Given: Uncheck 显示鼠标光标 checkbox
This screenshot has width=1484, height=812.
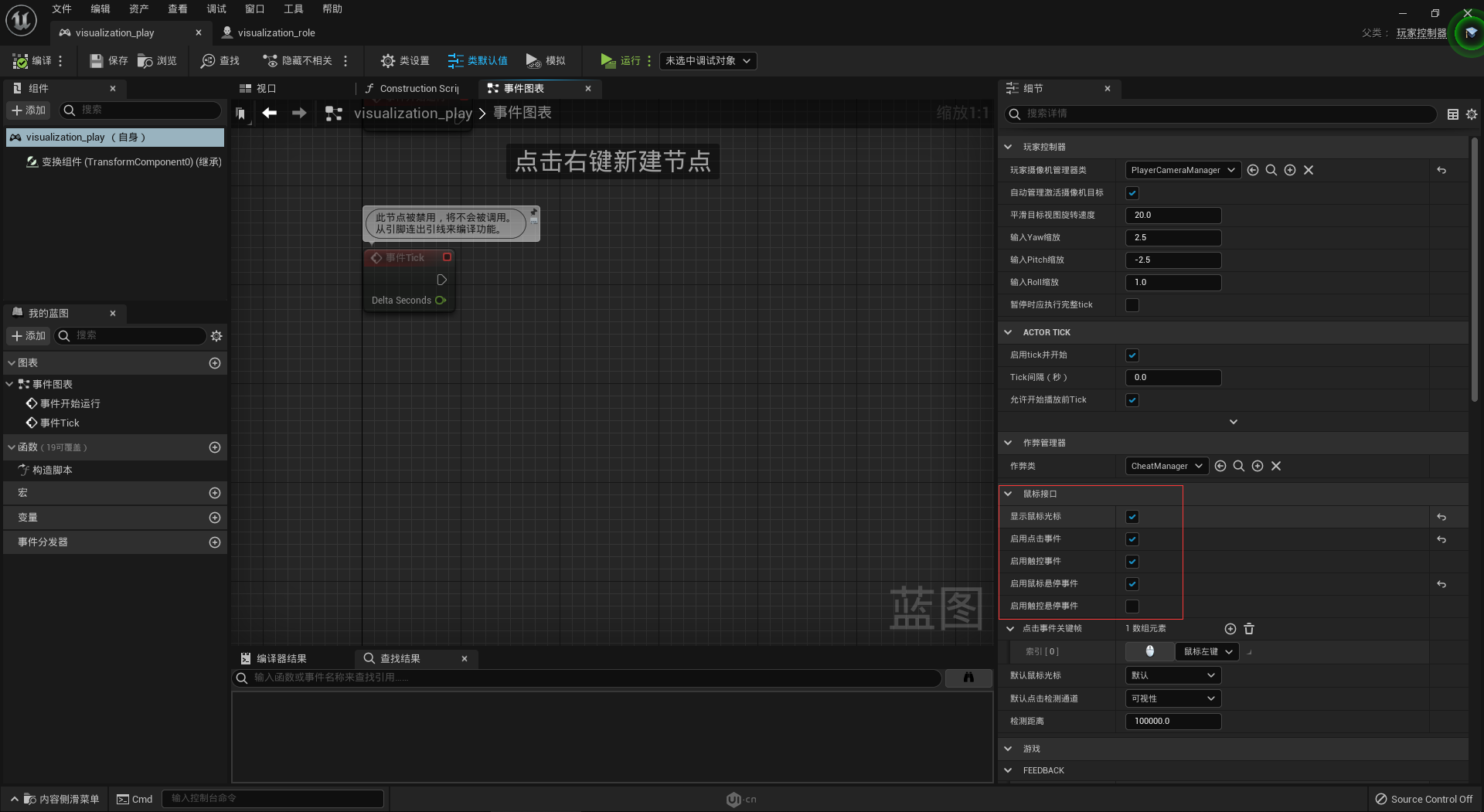Looking at the screenshot, I should click(x=1132, y=517).
